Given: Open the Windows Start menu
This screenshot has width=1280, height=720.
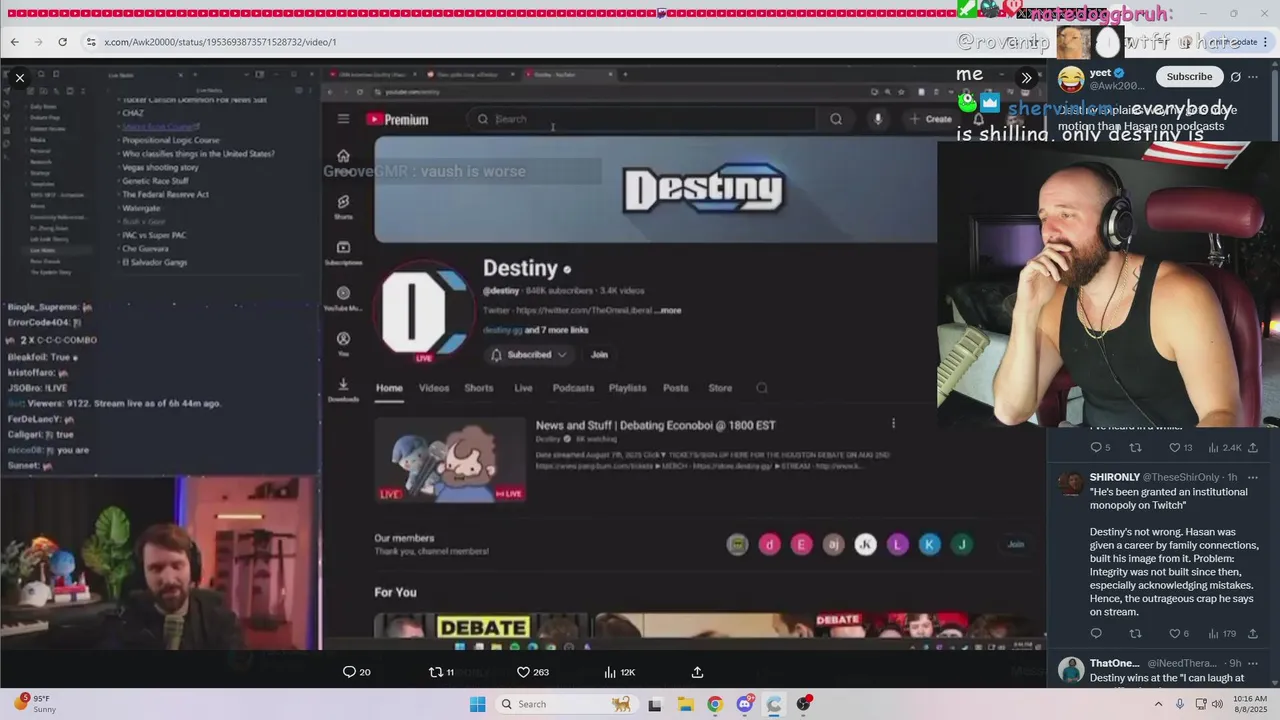Looking at the screenshot, I should coord(478,704).
